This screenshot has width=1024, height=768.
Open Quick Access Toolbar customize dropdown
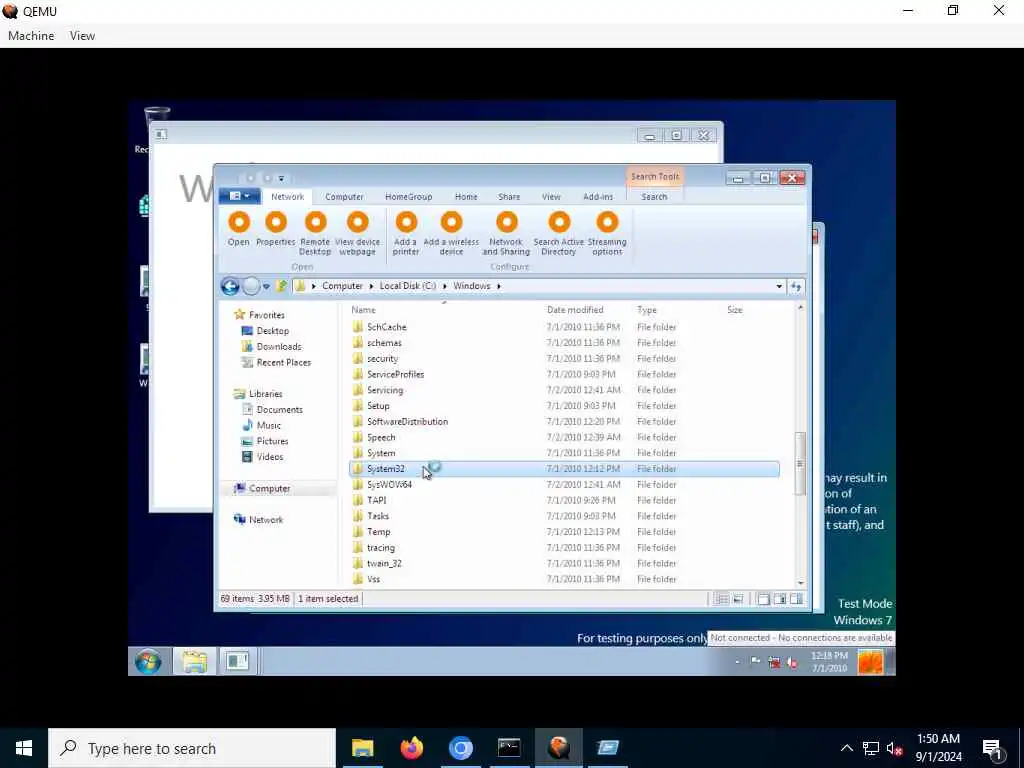[281, 178]
